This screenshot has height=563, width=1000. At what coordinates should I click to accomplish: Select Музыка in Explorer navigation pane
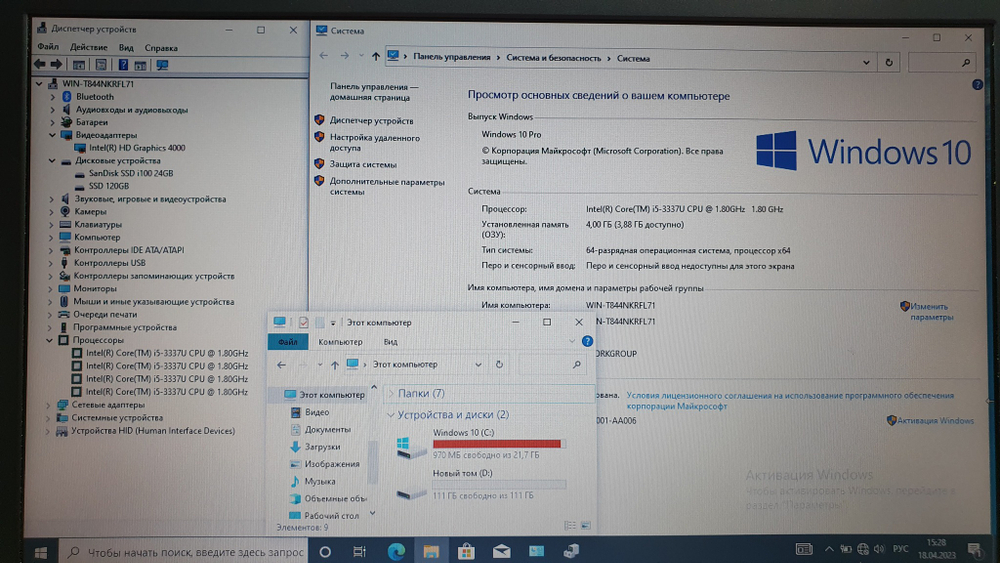point(320,481)
